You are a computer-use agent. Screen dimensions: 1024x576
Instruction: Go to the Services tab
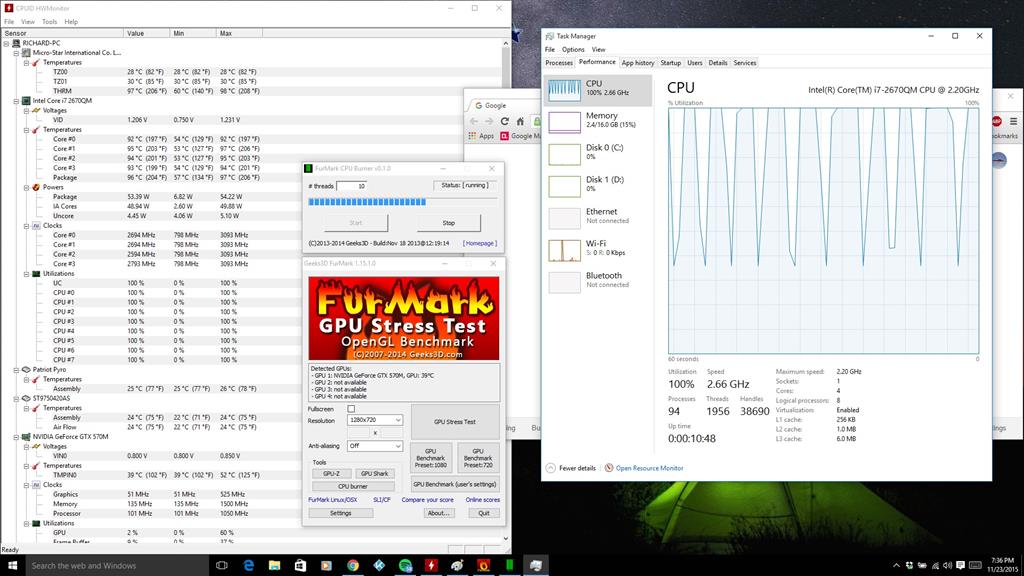coord(744,63)
